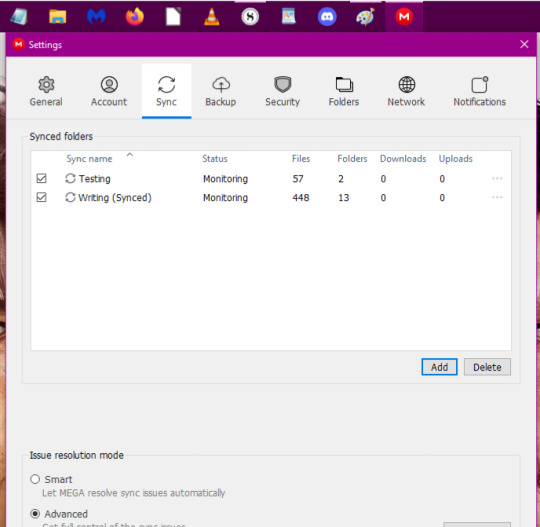Image resolution: width=540 pixels, height=527 pixels.
Task: Sort by the Files column header
Action: tap(301, 159)
